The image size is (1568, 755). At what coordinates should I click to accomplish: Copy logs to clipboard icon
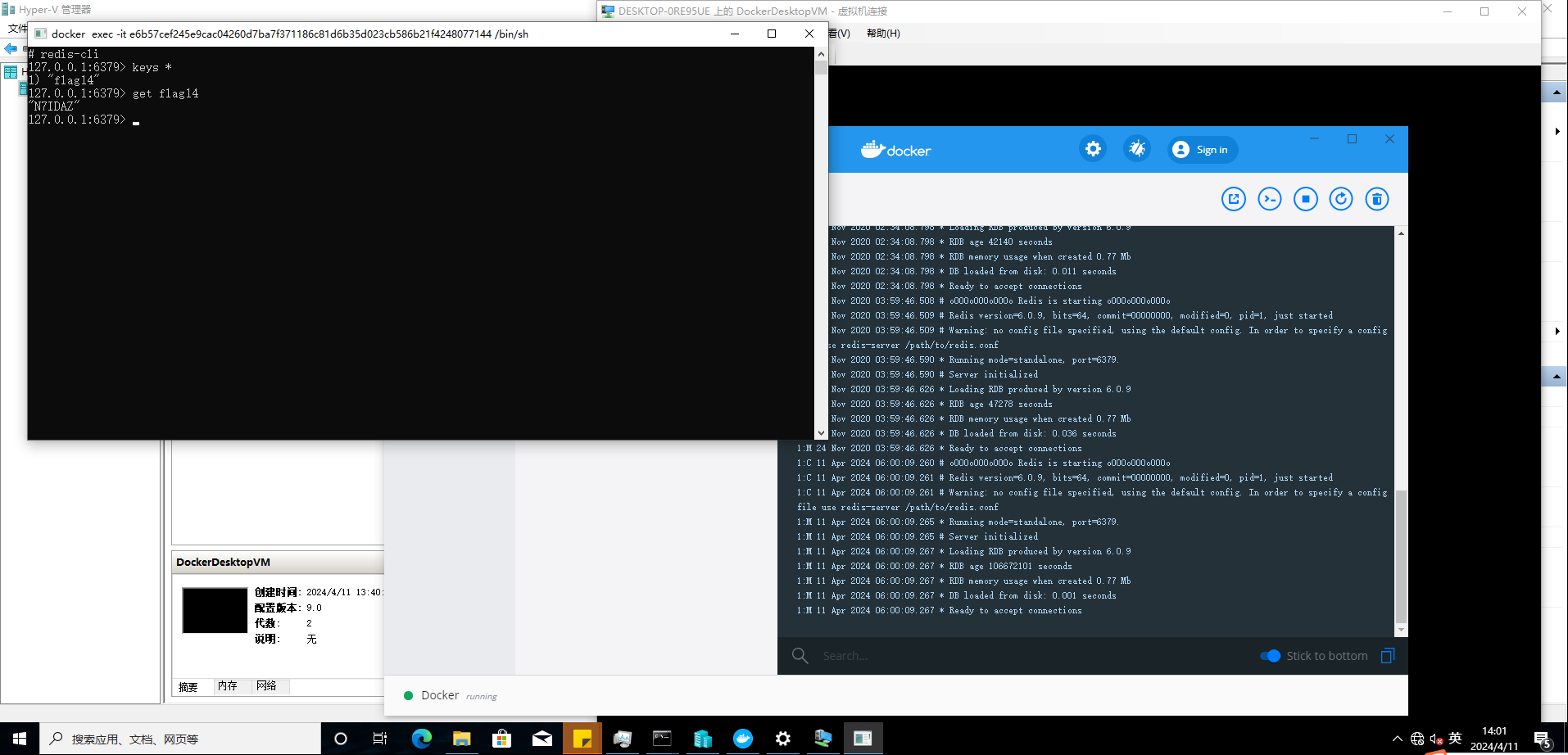pyautogui.click(x=1387, y=656)
